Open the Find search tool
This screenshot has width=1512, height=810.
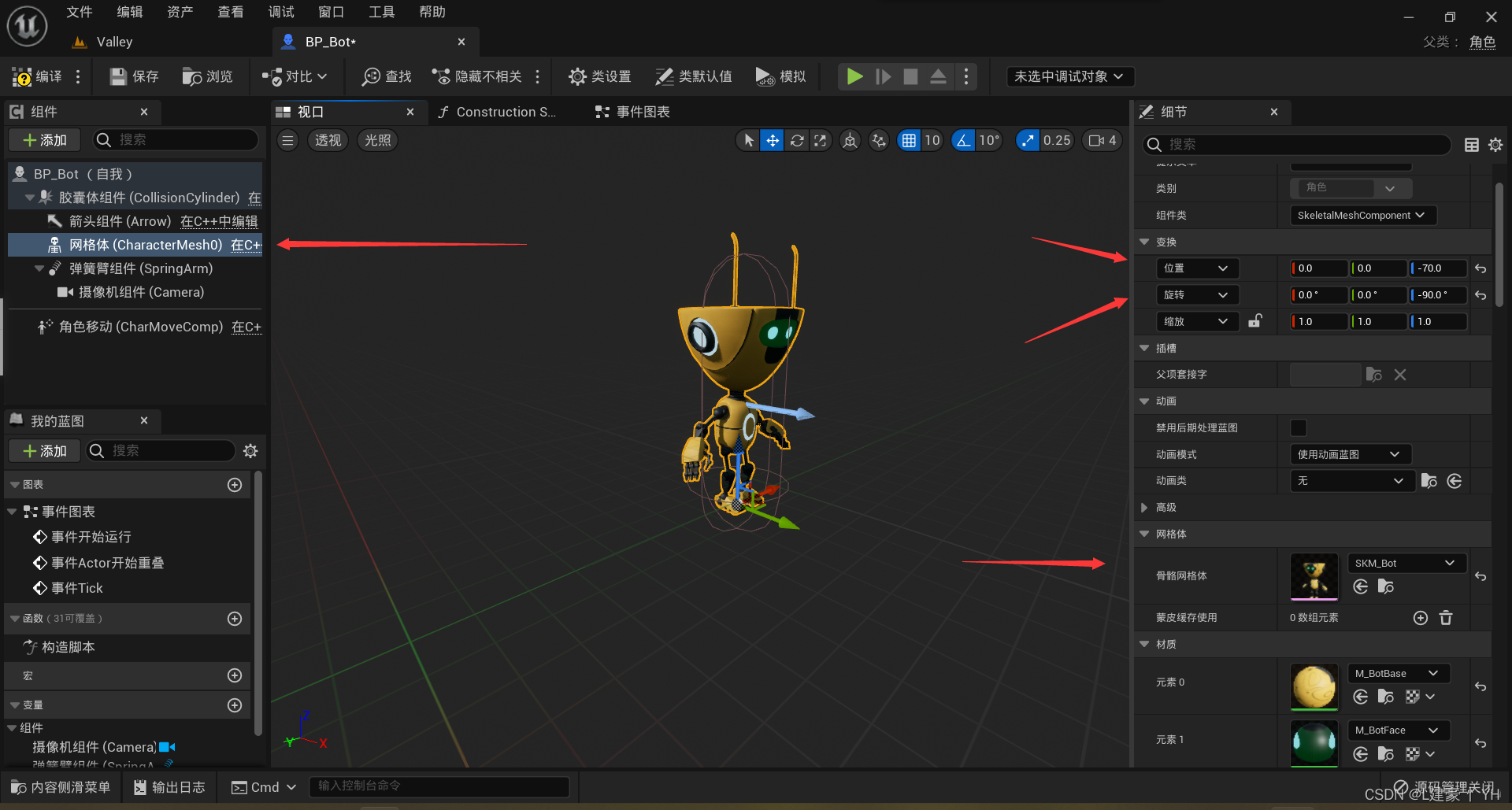click(x=387, y=76)
